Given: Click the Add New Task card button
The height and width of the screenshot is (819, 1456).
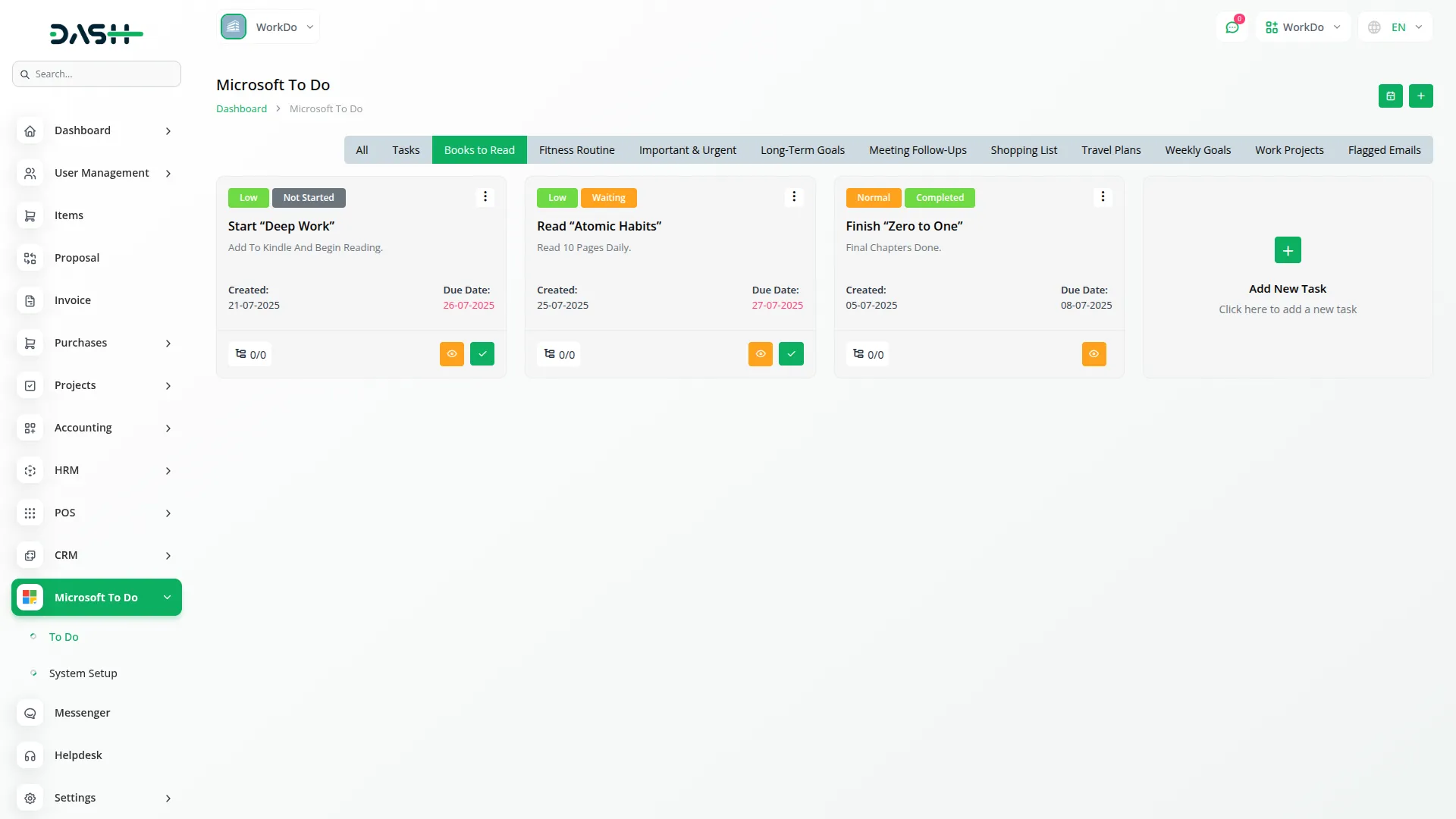Looking at the screenshot, I should pos(1287,251).
